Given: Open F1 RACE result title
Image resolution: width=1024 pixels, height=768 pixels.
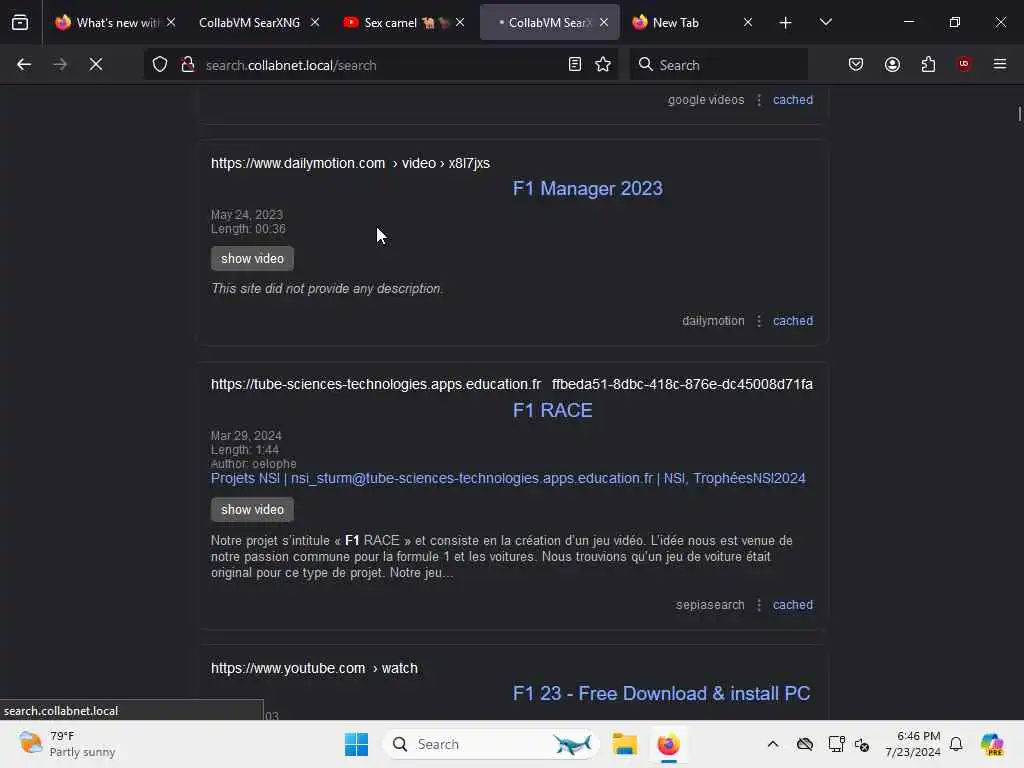Looking at the screenshot, I should click(552, 410).
